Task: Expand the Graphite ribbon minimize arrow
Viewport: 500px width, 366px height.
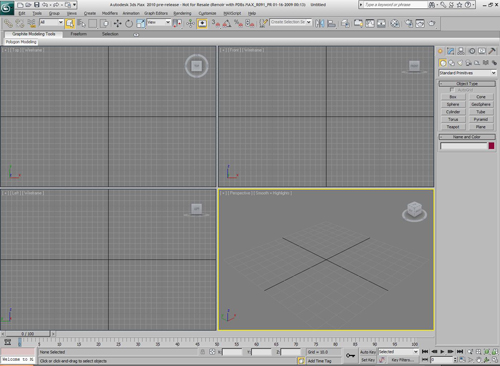Action: pos(136,34)
